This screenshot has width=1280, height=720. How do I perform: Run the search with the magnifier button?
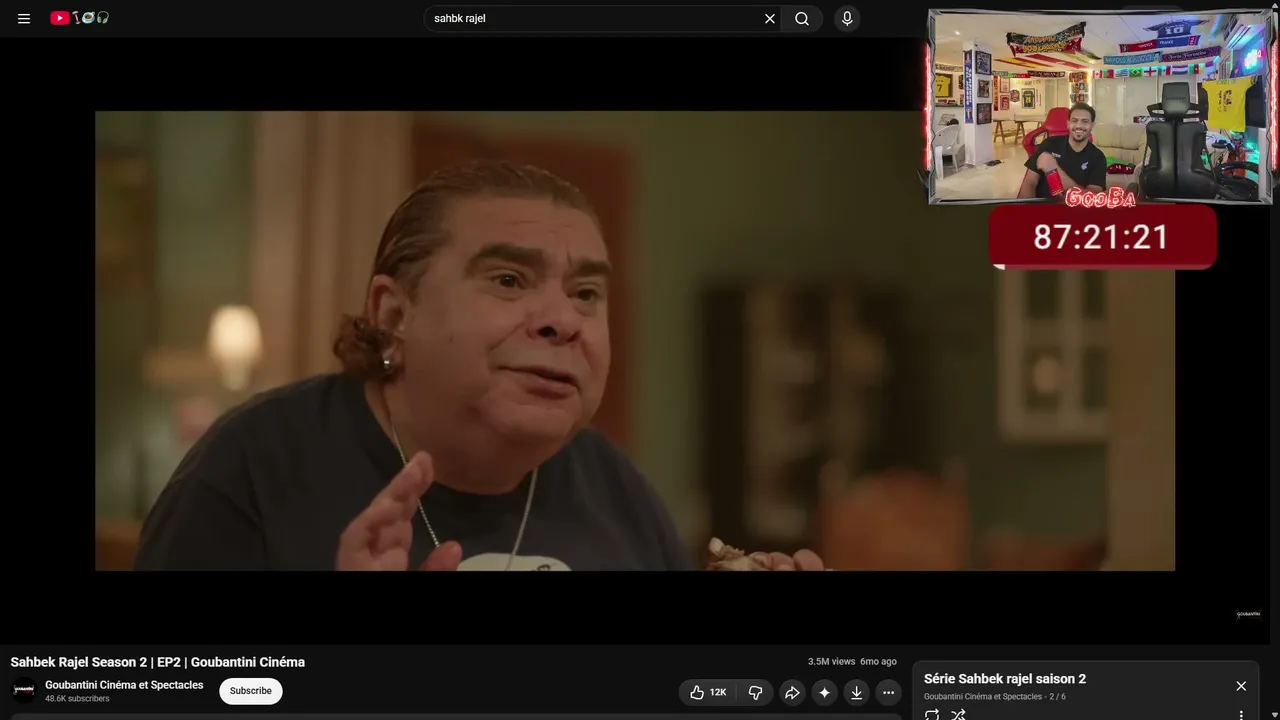pos(802,18)
